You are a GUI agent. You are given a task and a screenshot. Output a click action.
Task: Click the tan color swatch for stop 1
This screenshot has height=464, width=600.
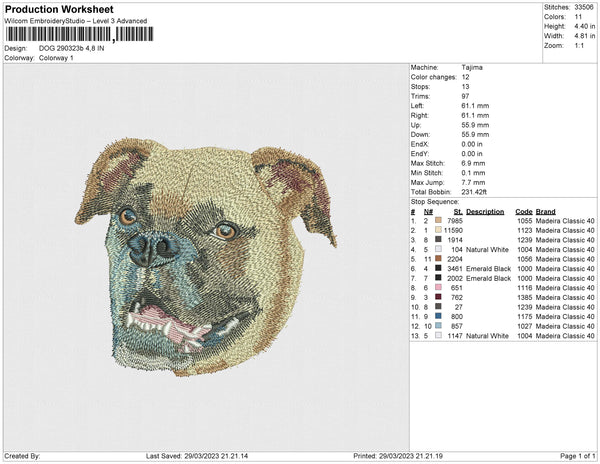point(438,220)
